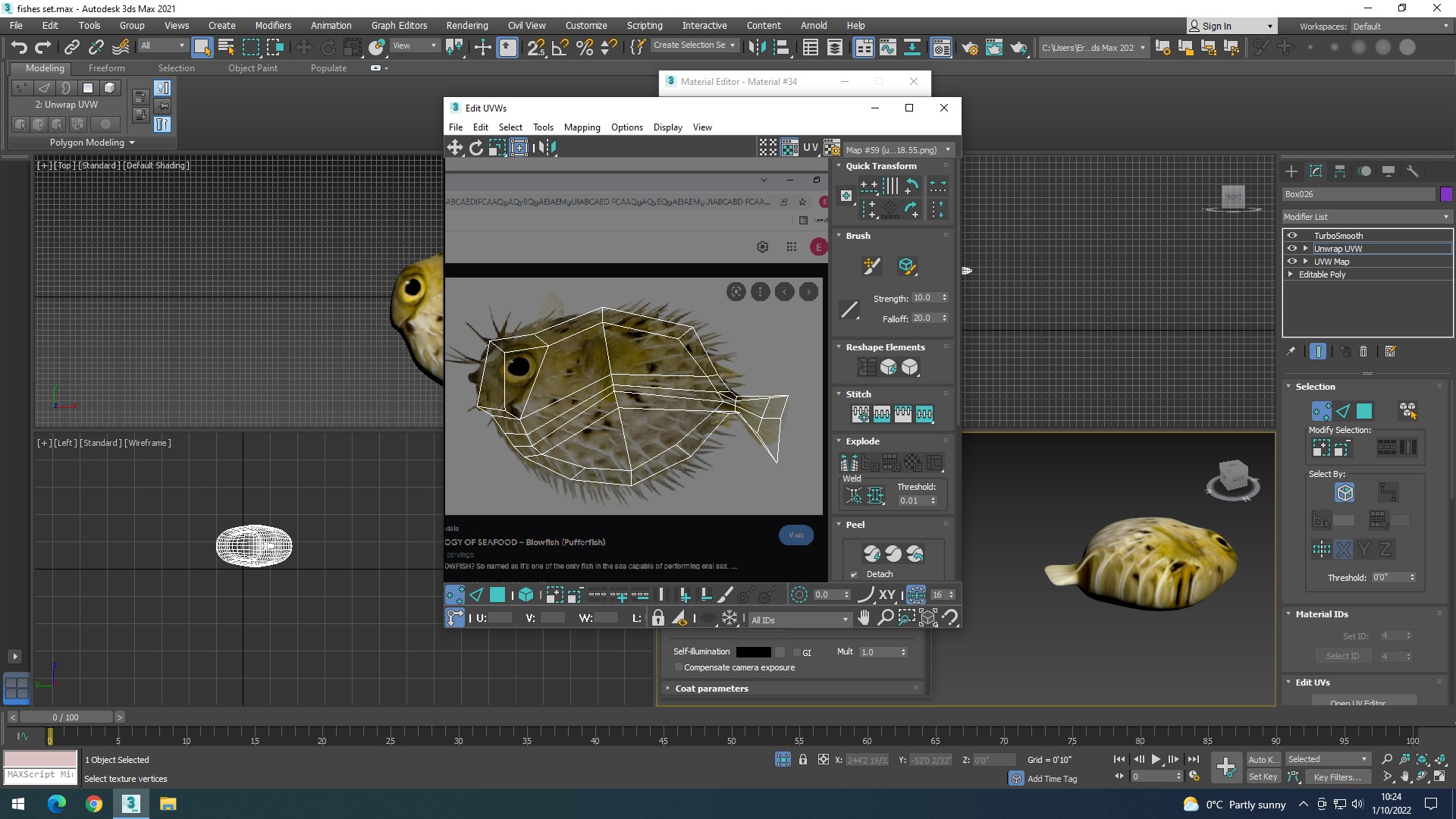The width and height of the screenshot is (1456, 819).
Task: Select Polygon sub-object mode in Edit UVWs
Action: [x=497, y=595]
